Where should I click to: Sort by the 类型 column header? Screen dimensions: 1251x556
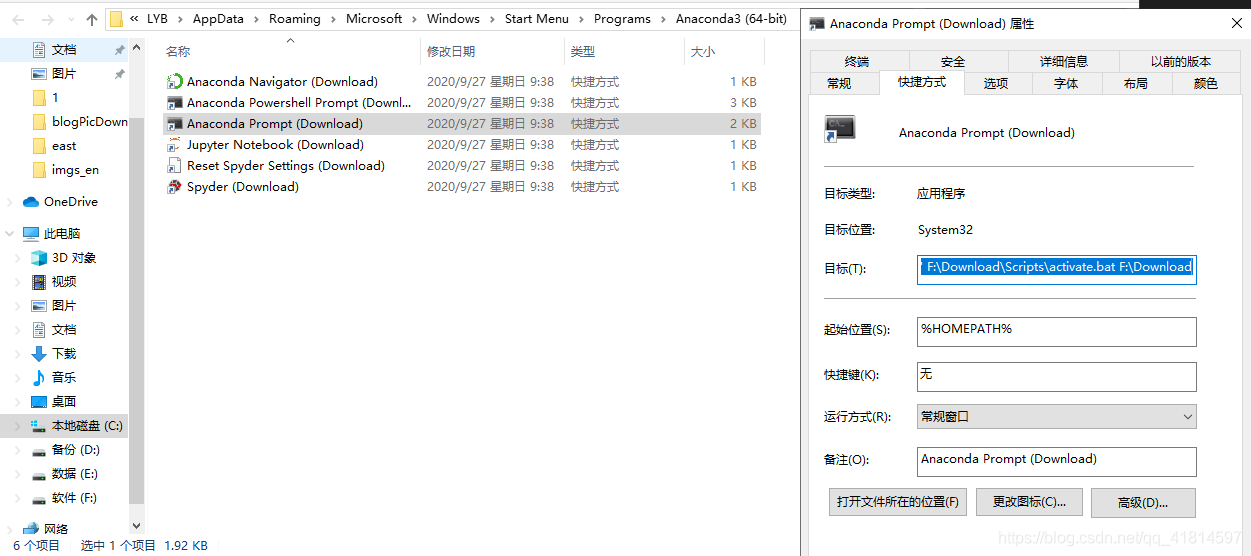[624, 51]
